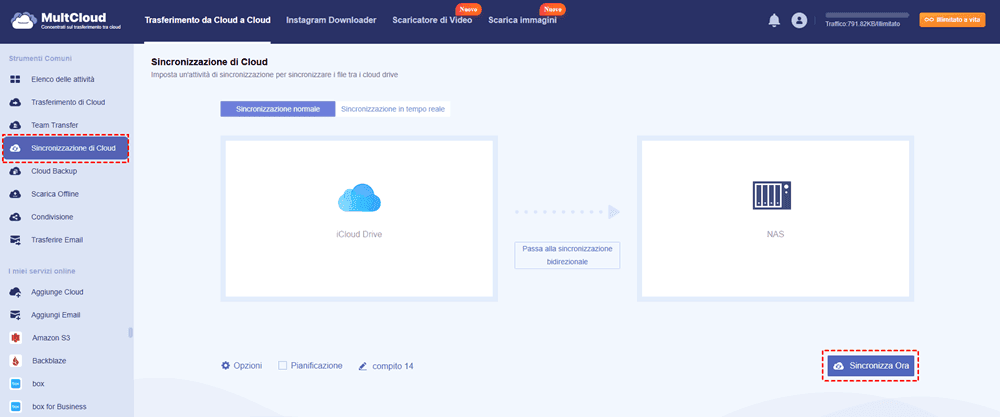Click the Pianificazione label
The width and height of the screenshot is (1000, 417).
pyautogui.click(x=316, y=366)
